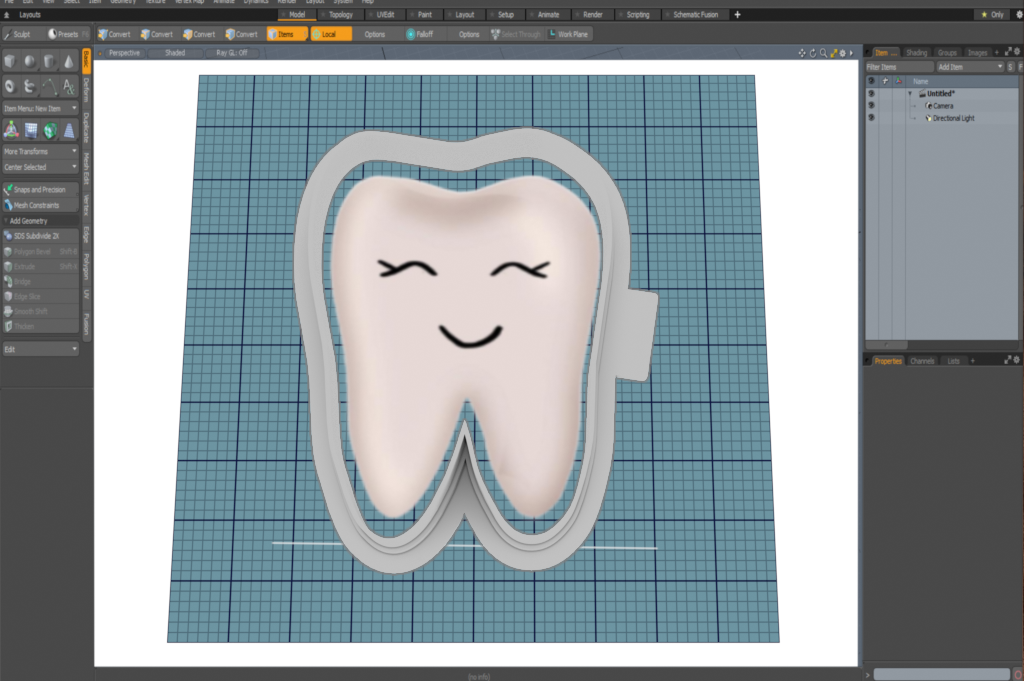The image size is (1024, 681).
Task: Switch to the UVEdit layout tab
Action: coord(385,14)
